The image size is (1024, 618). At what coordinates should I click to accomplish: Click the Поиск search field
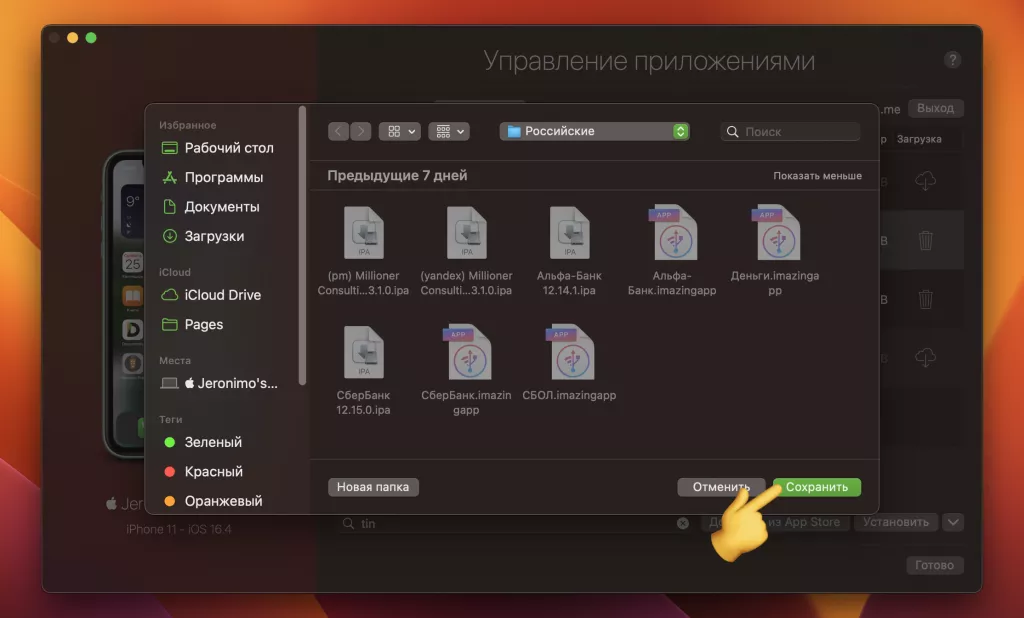tap(790, 131)
